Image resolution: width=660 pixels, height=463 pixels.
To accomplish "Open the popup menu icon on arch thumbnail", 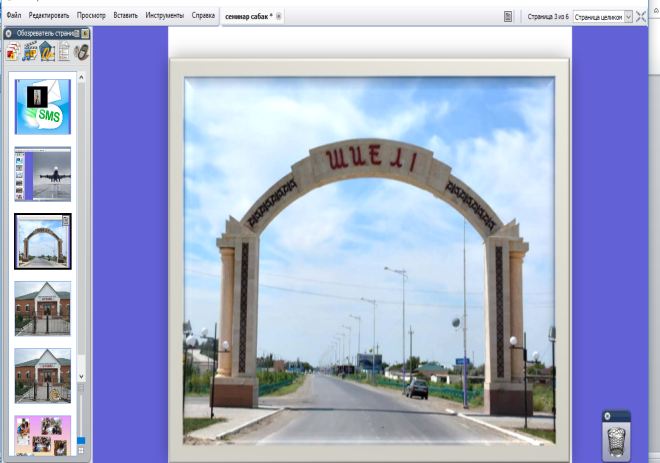I will point(66,220).
